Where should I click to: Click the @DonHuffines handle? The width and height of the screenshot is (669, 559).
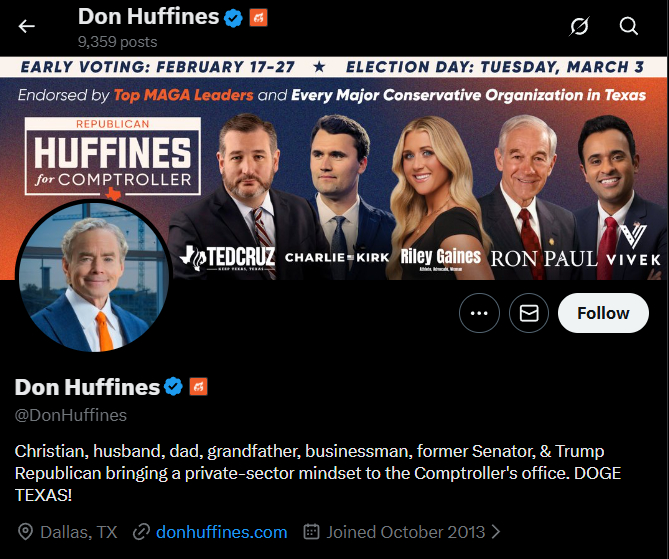tap(71, 415)
